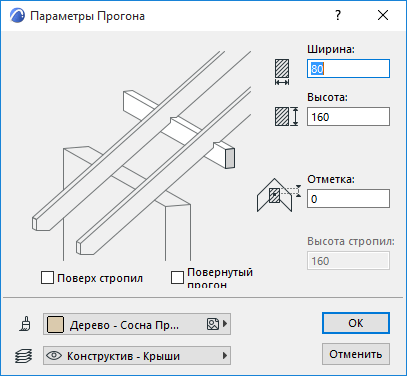The image size is (407, 376).
Task: Click the disabled Высота стропил field
Action: pyautogui.click(x=348, y=261)
